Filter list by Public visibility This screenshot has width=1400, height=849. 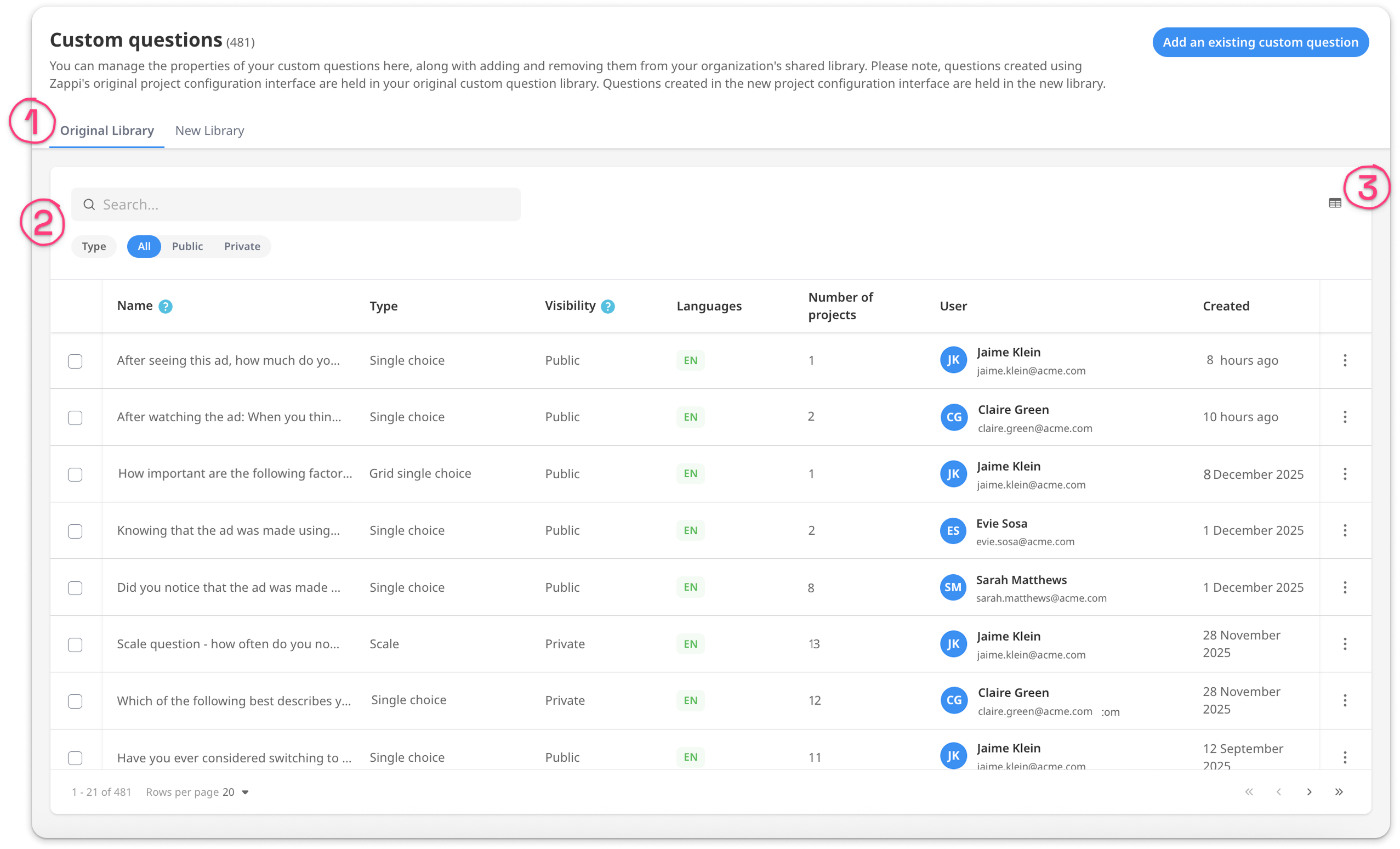[187, 246]
